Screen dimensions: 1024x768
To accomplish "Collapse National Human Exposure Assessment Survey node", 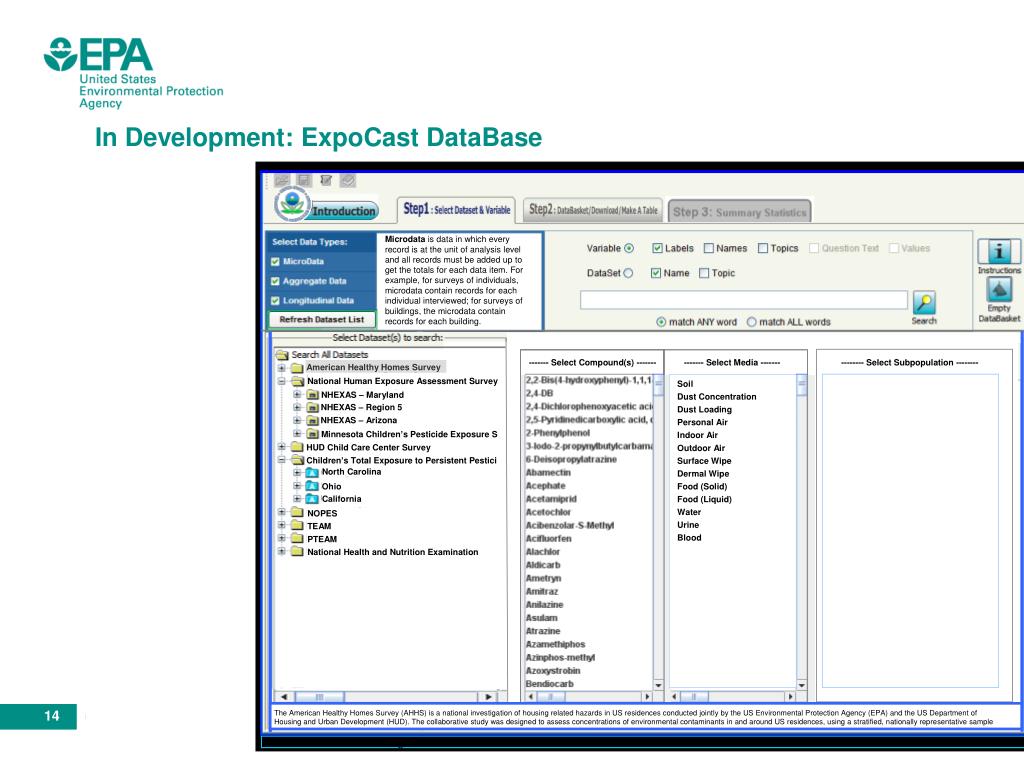I will tap(281, 381).
